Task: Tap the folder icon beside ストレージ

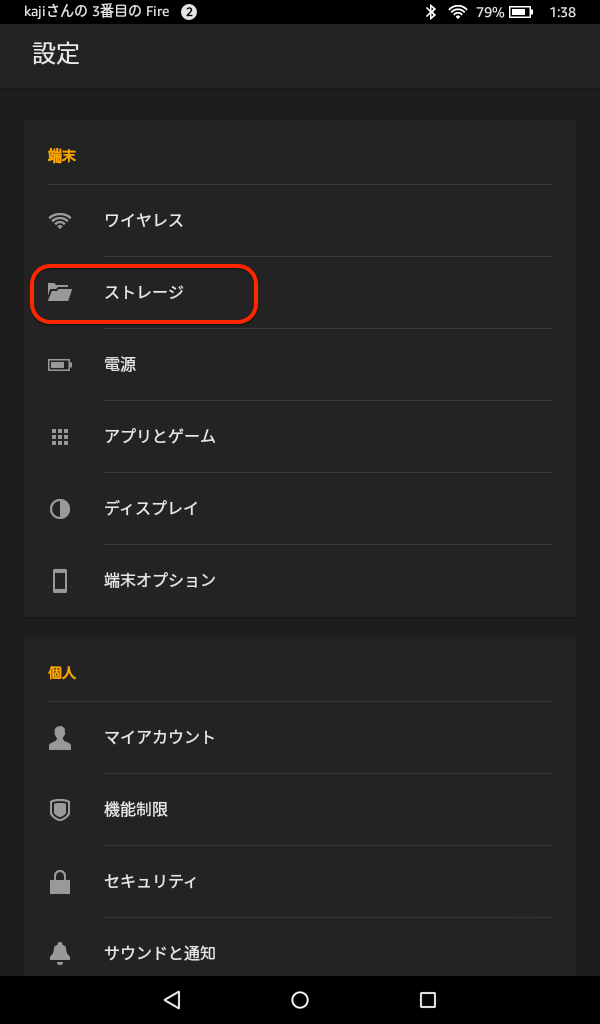Action: pos(60,293)
